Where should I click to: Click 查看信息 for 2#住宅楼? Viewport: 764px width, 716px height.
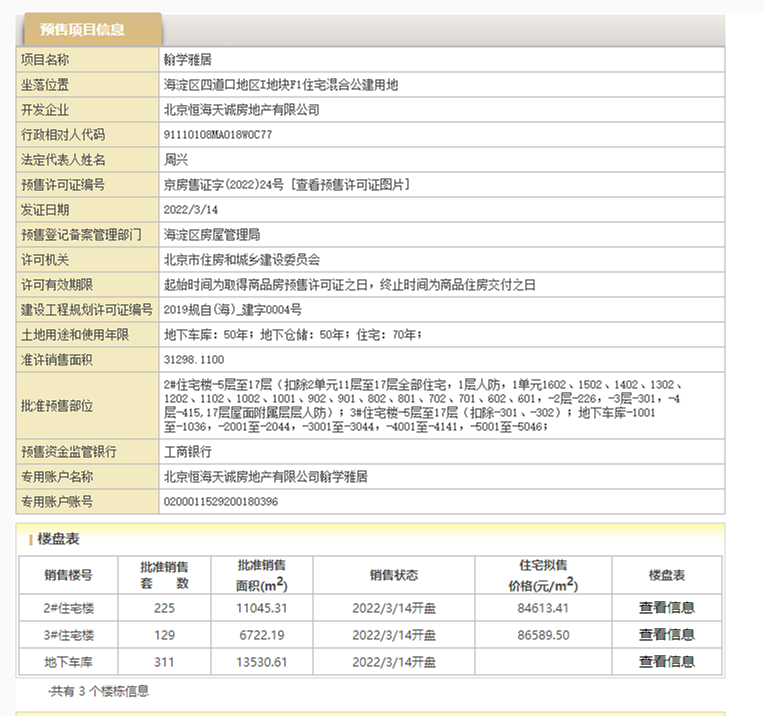coord(667,607)
